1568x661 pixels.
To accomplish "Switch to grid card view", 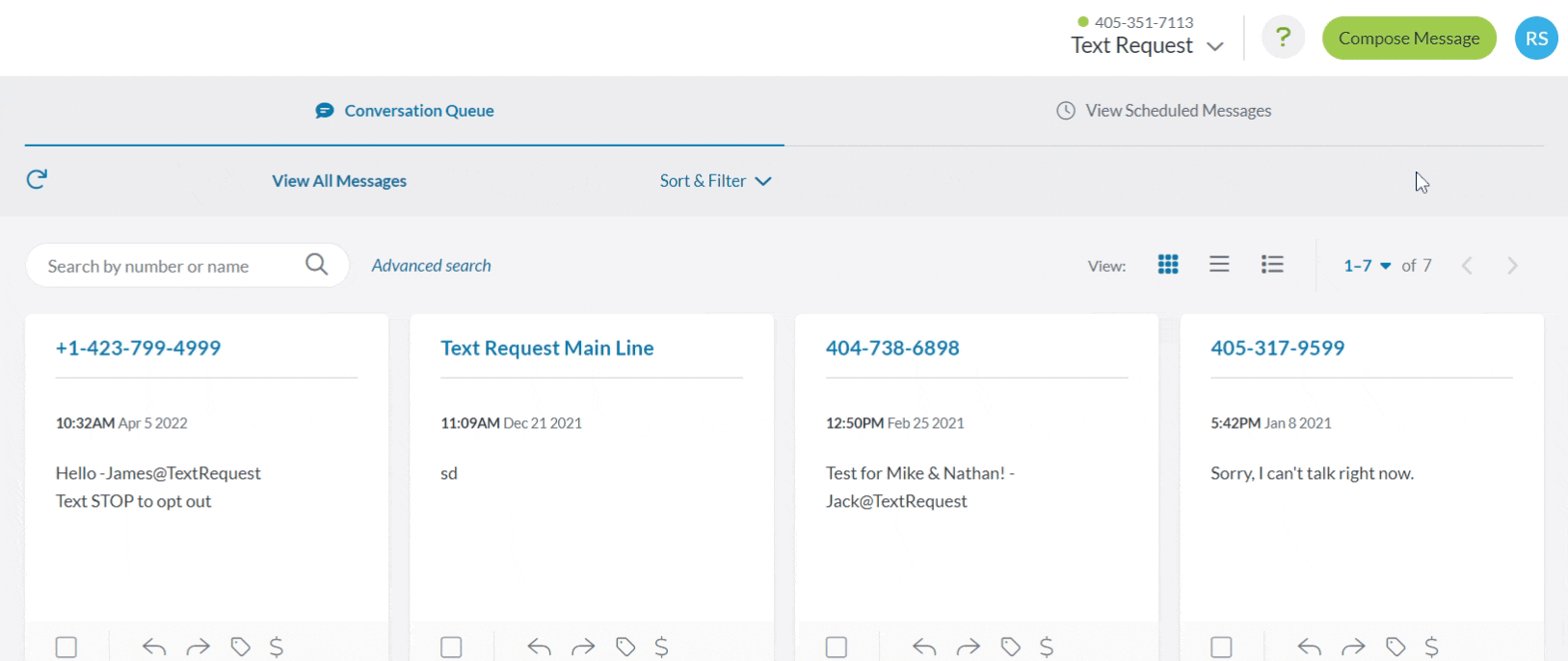I will click(1168, 264).
